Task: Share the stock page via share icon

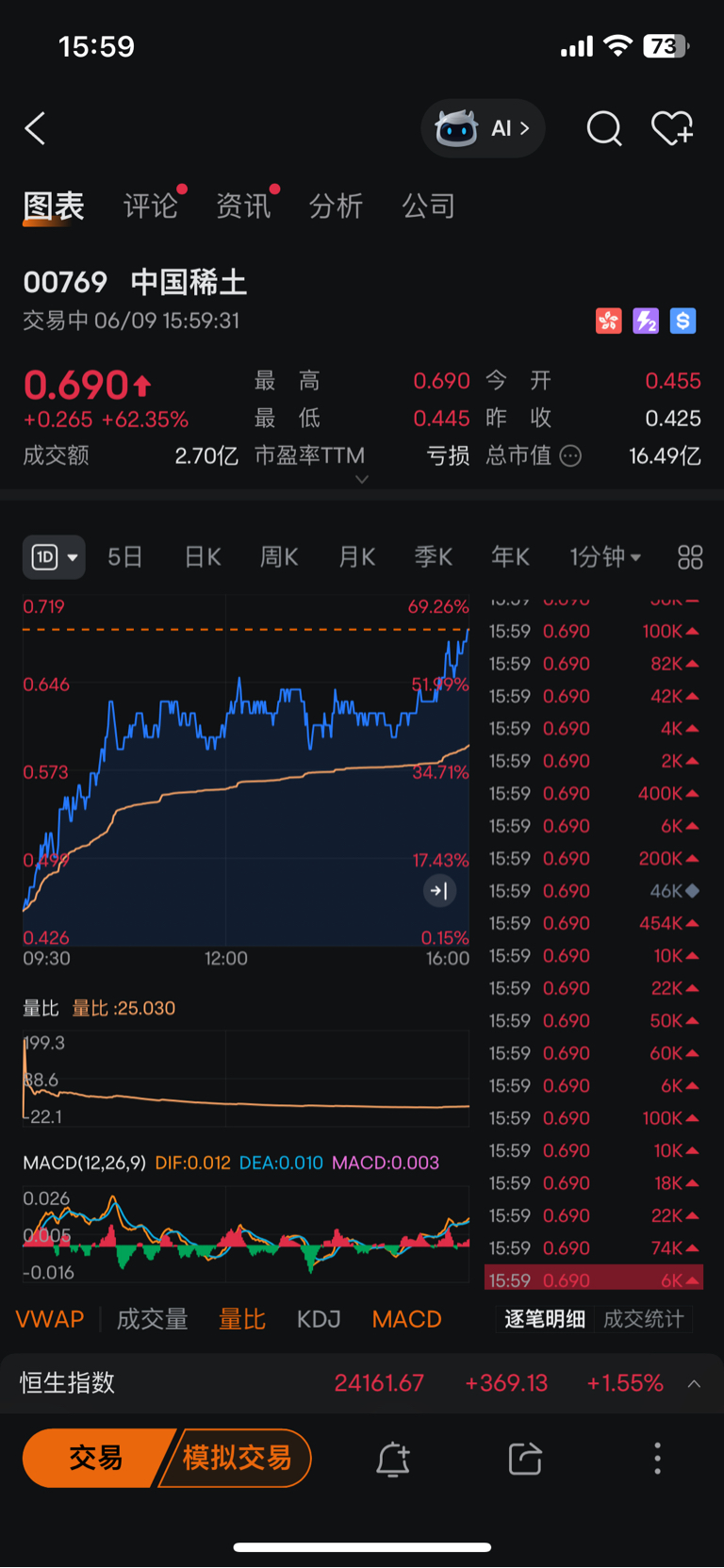Action: 525,1459
